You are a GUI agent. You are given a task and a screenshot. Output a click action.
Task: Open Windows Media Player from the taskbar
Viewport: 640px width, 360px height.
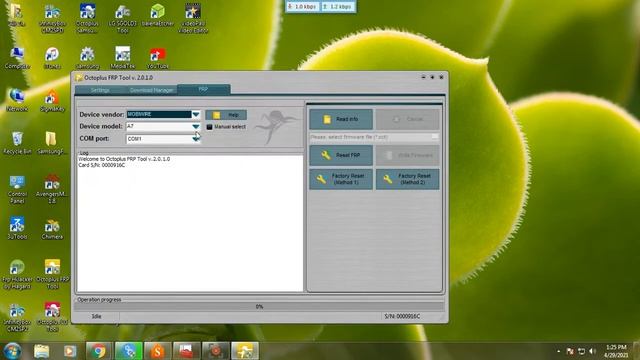pyautogui.click(x=70, y=351)
